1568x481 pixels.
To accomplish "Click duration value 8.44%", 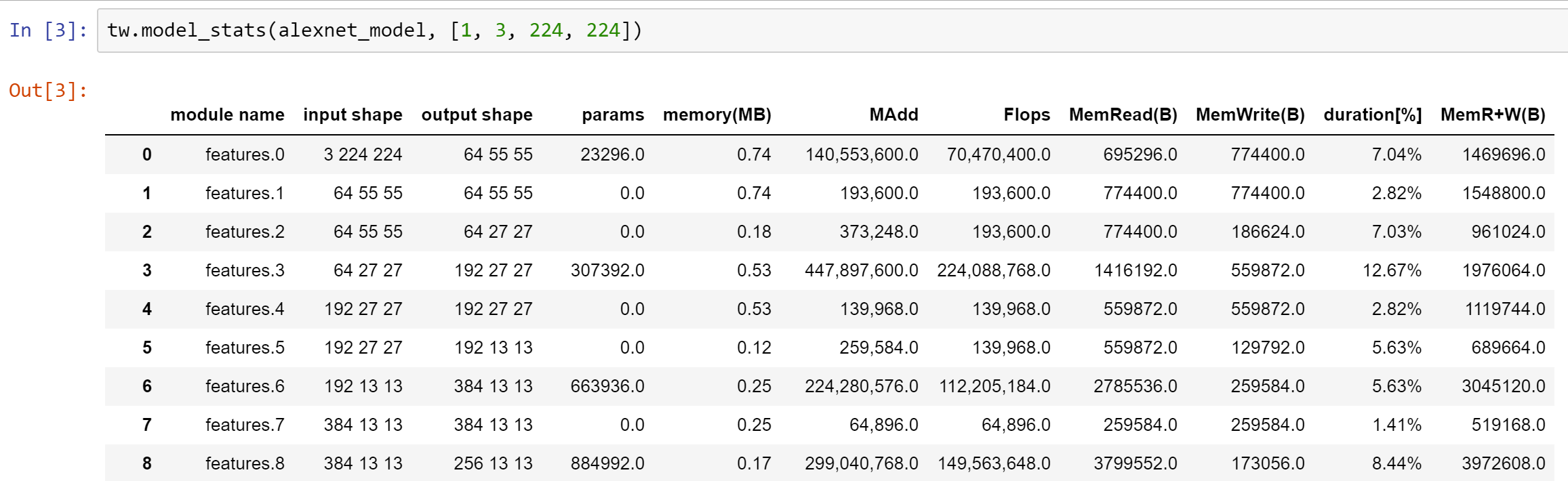I will pyautogui.click(x=1396, y=463).
